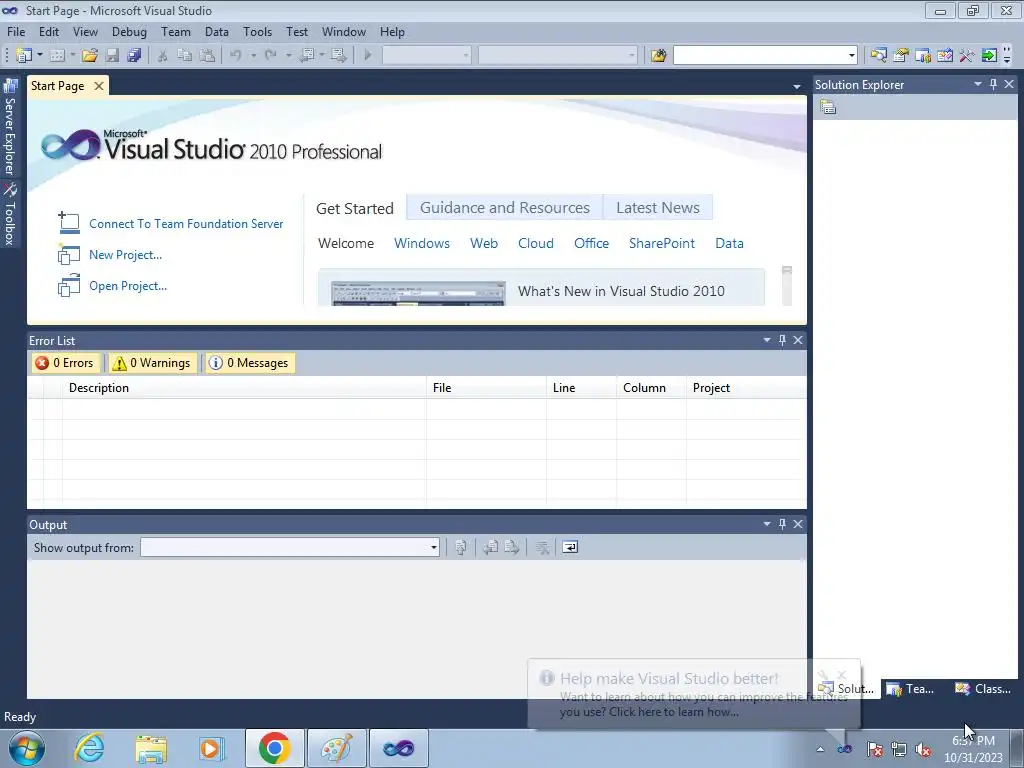Click the Team Explorer toolbar icon
This screenshot has width=1024, height=768.
click(x=923, y=56)
